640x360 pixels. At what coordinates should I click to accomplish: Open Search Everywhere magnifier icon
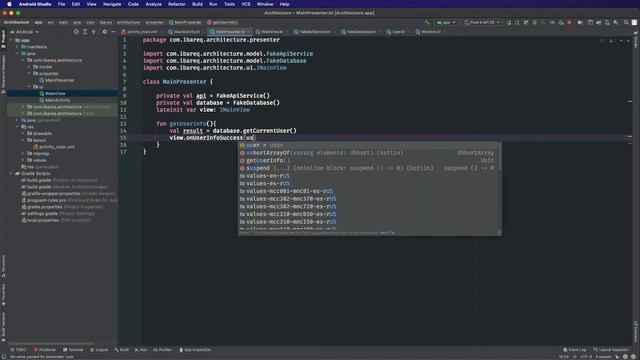(x=626, y=22)
